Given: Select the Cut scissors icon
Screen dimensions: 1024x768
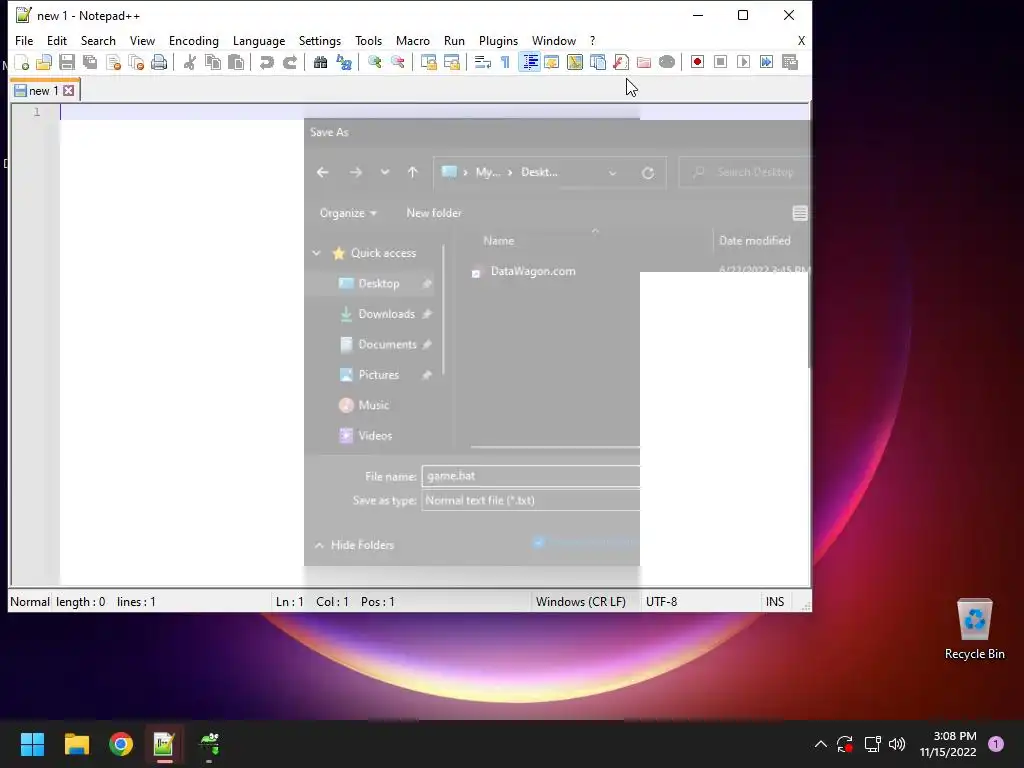Looking at the screenshot, I should [189, 62].
